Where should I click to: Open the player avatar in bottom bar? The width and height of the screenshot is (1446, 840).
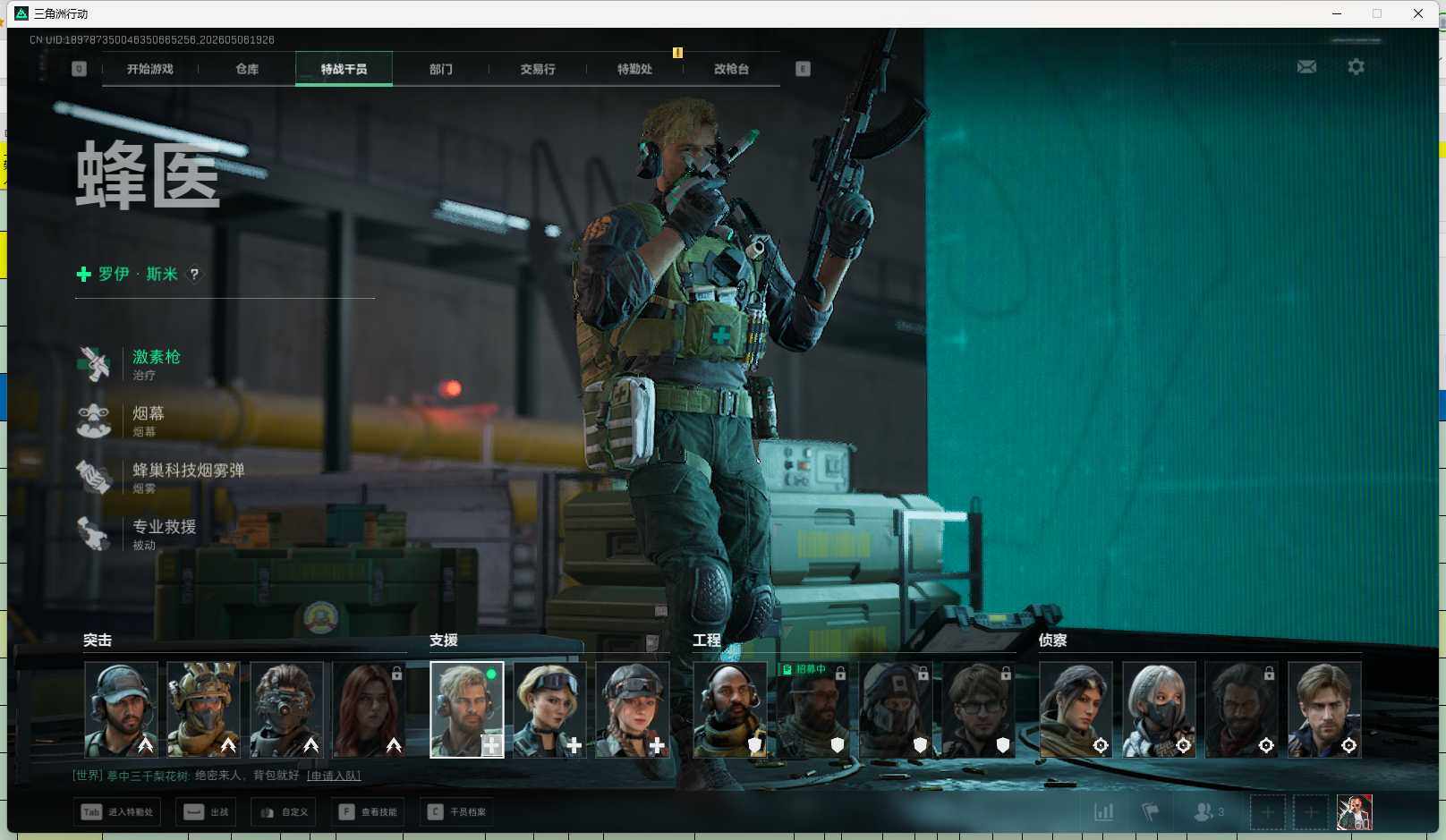(1354, 812)
